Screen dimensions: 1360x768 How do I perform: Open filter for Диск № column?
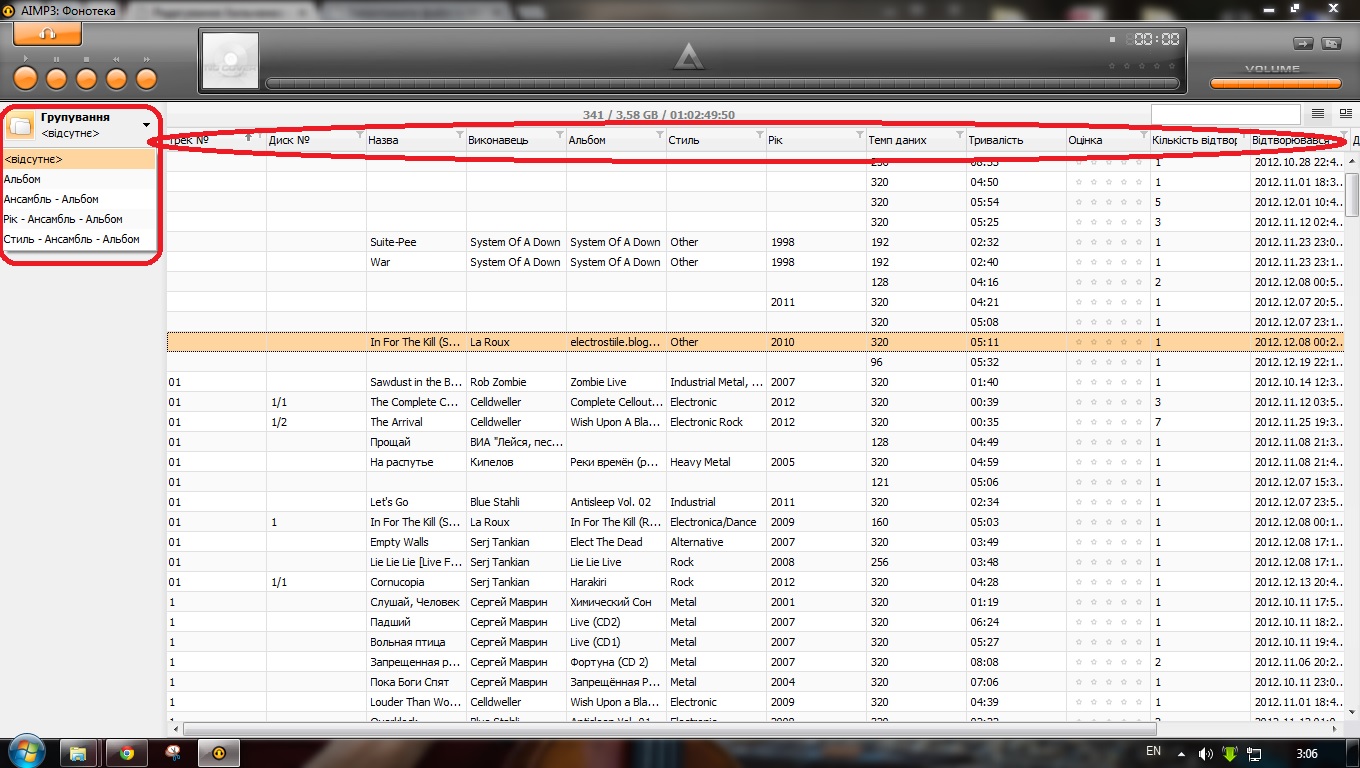tap(360, 135)
